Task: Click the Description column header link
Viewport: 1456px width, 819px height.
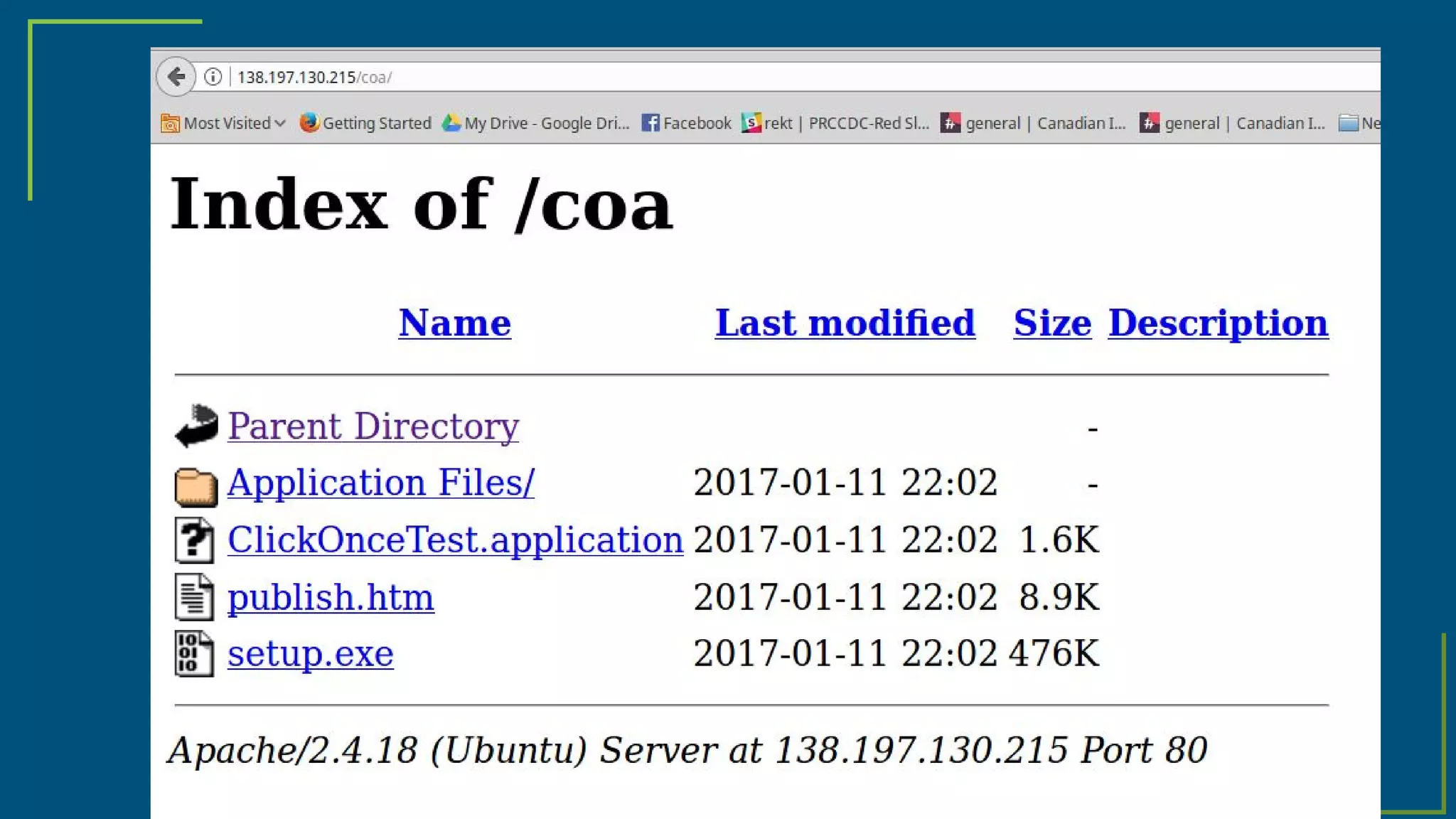Action: pyautogui.click(x=1218, y=323)
